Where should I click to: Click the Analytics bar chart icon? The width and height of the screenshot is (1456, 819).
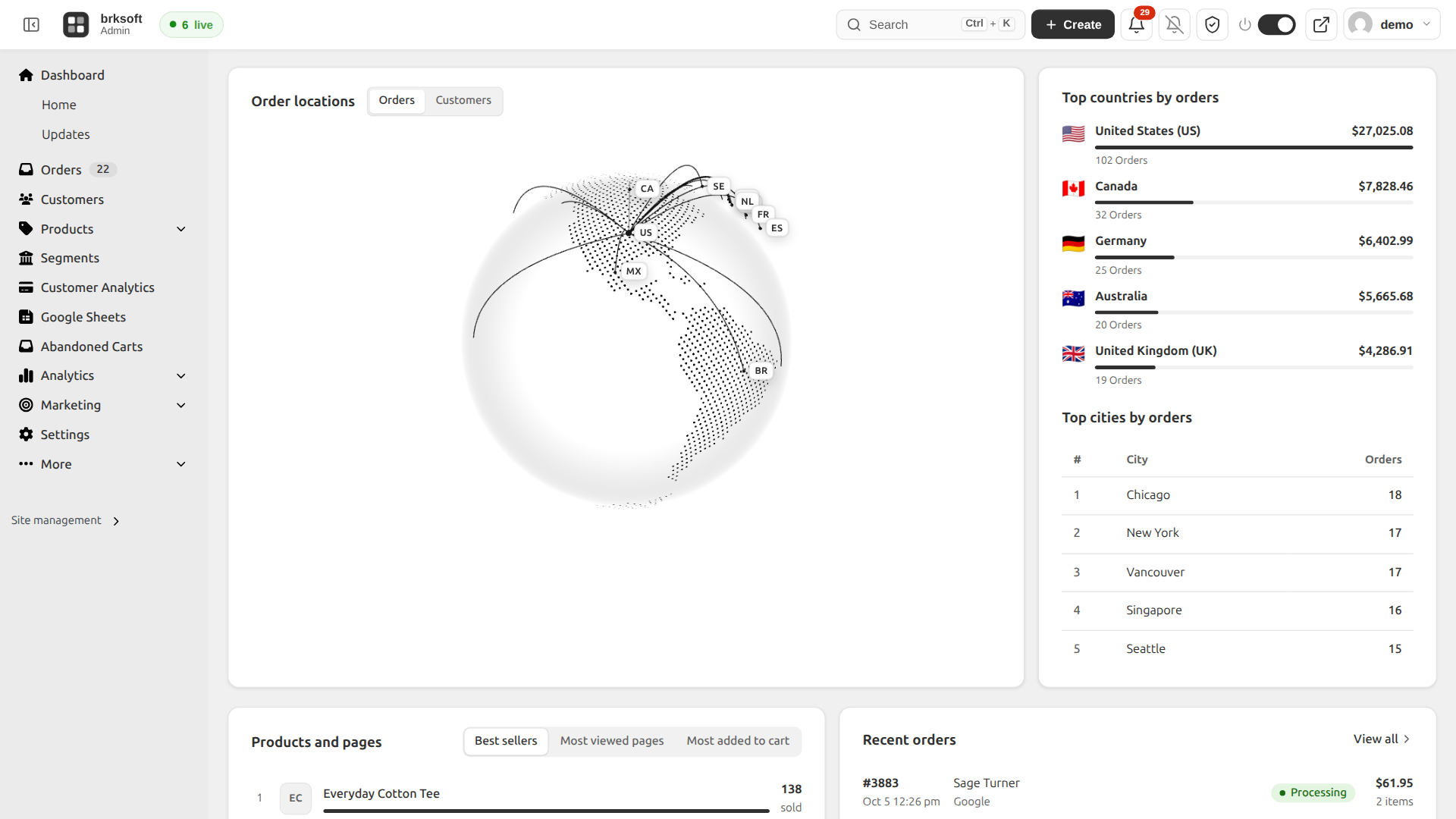click(x=26, y=375)
